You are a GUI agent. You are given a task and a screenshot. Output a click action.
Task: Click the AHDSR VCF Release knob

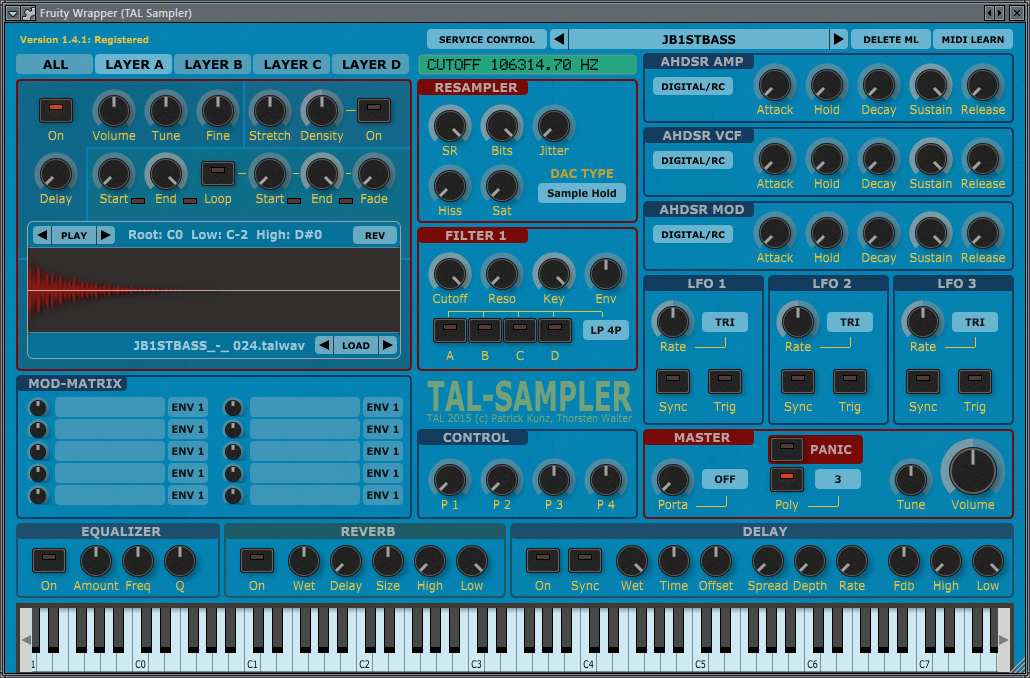(983, 160)
